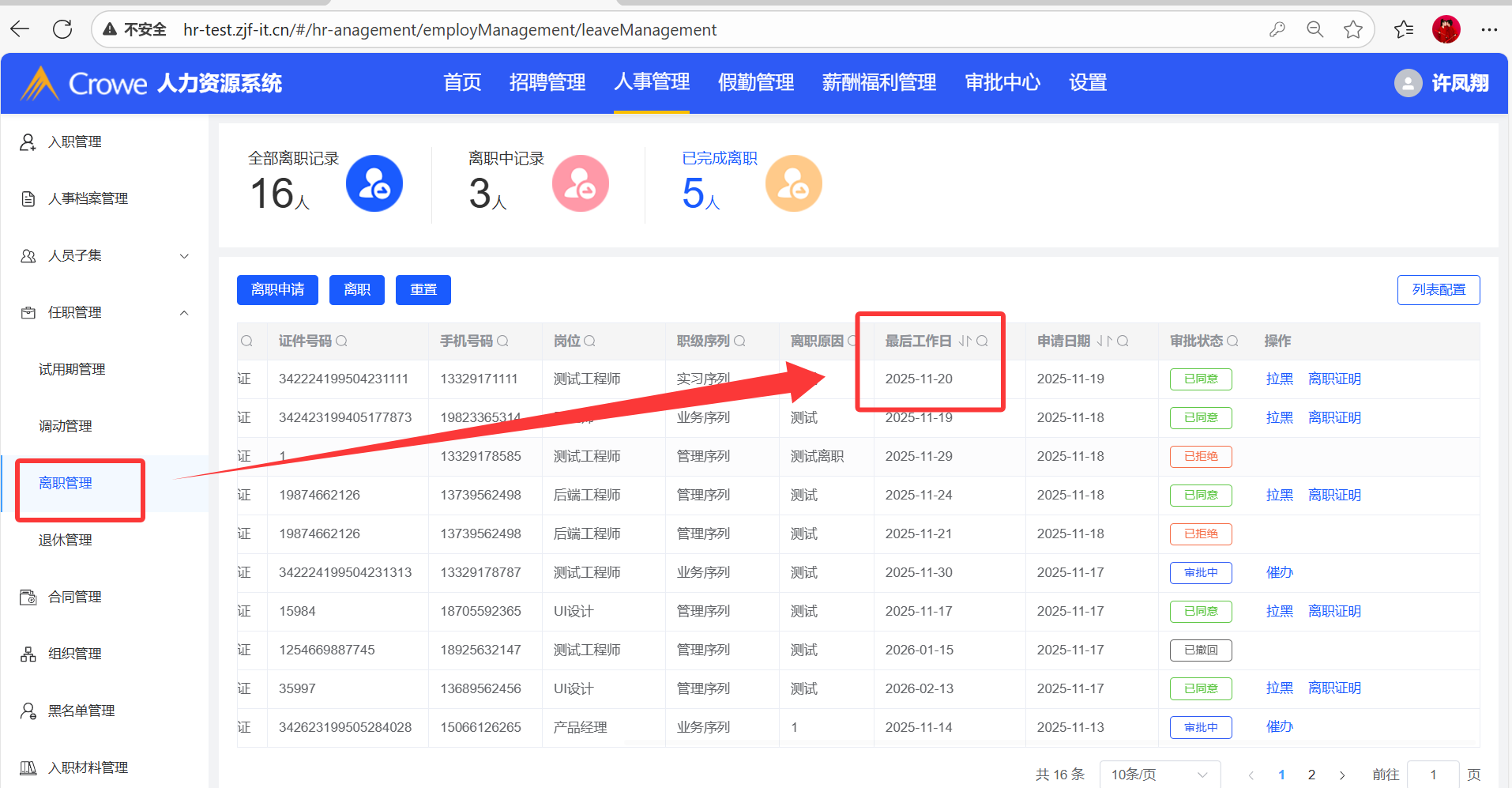Switch to the 假勤管理 top menu
Screen dimensions: 1512x788
pyautogui.click(x=755, y=82)
